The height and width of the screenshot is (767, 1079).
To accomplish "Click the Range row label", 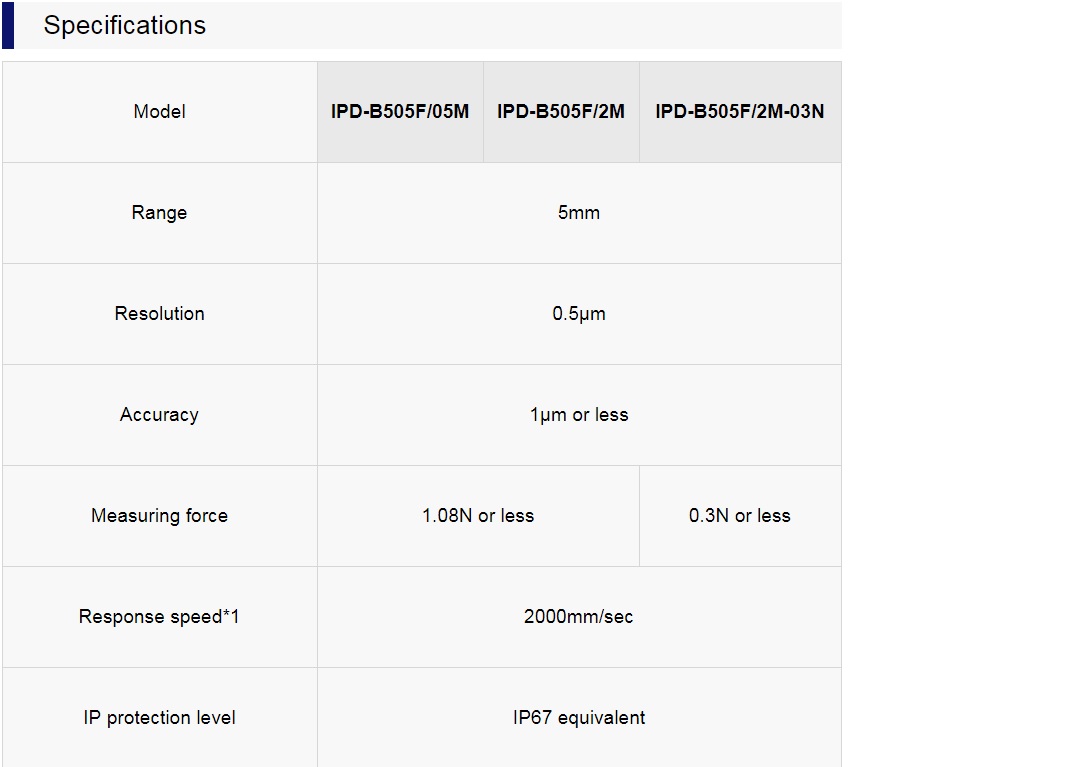I will pos(160,213).
